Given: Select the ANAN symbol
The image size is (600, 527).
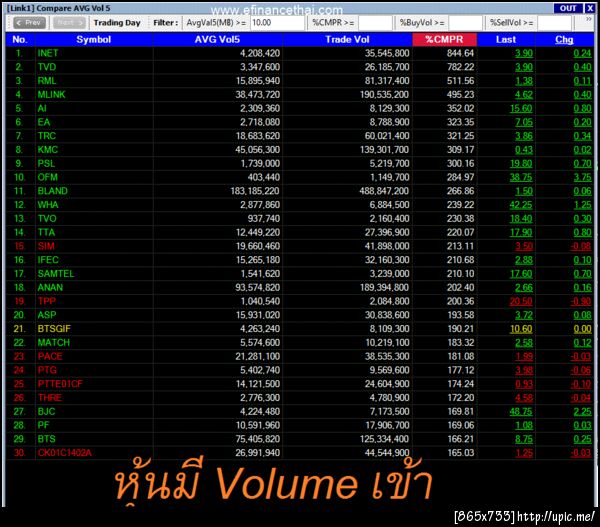Looking at the screenshot, I should pos(50,287).
